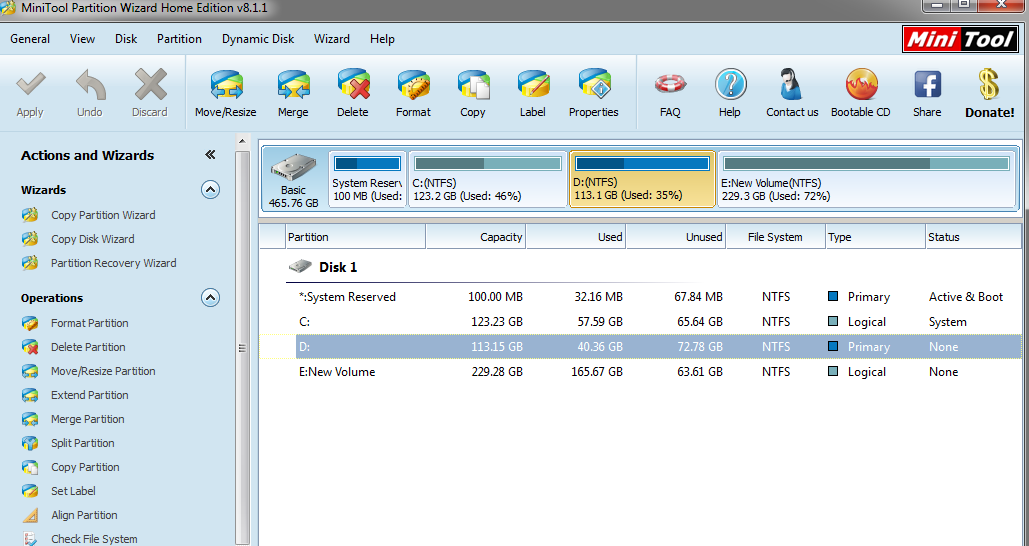The image size is (1029, 546).
Task: Click the 229.28 GB capacity cell
Action: point(497,371)
